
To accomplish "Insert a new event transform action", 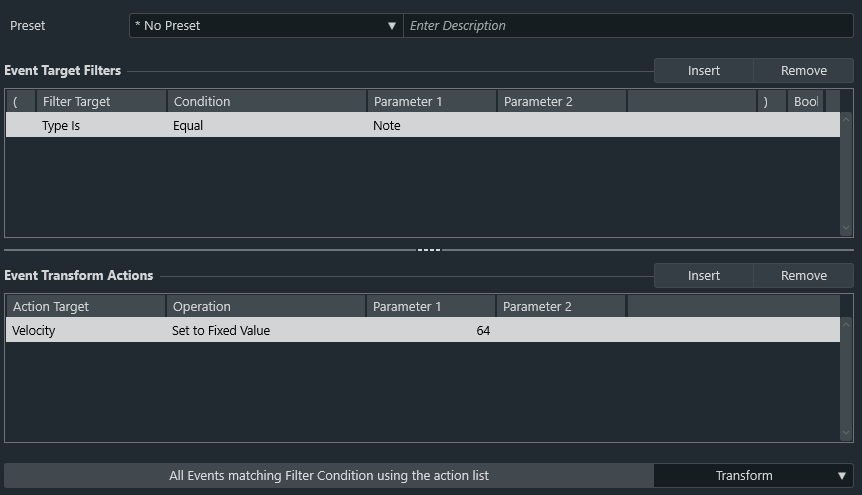I will click(703, 276).
